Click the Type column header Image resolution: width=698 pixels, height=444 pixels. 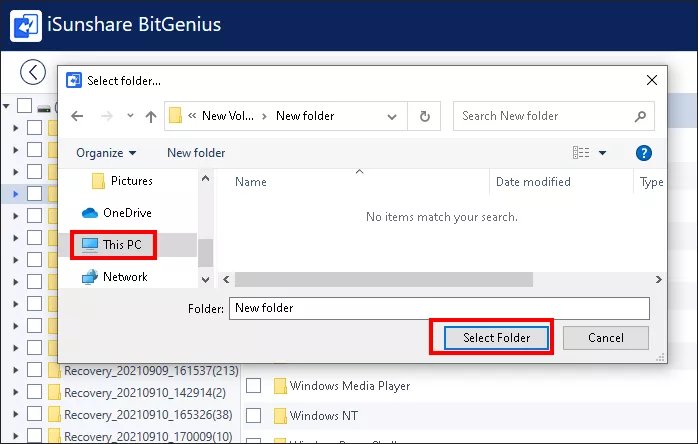point(651,182)
